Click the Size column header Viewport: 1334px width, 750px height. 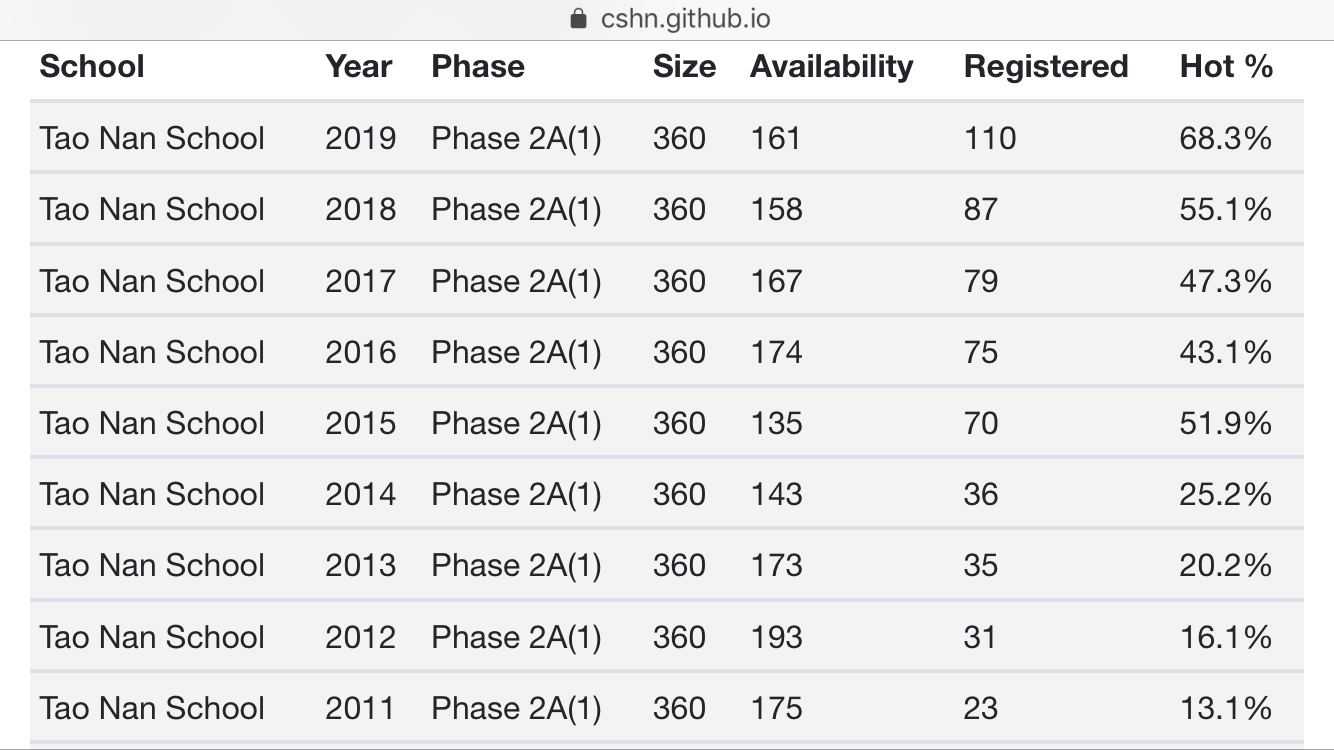[684, 67]
